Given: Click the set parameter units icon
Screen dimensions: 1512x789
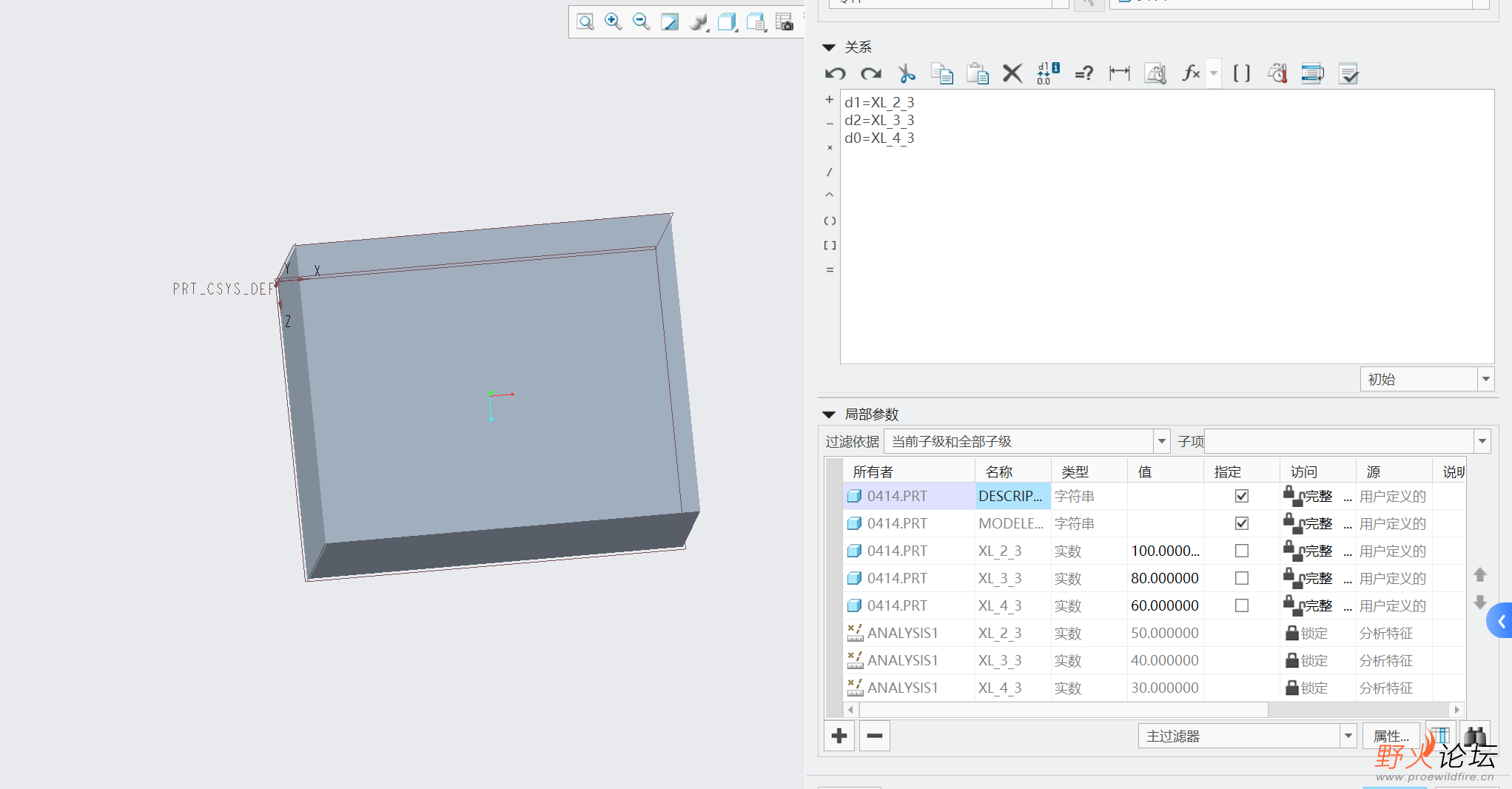Looking at the screenshot, I should click(1155, 73).
